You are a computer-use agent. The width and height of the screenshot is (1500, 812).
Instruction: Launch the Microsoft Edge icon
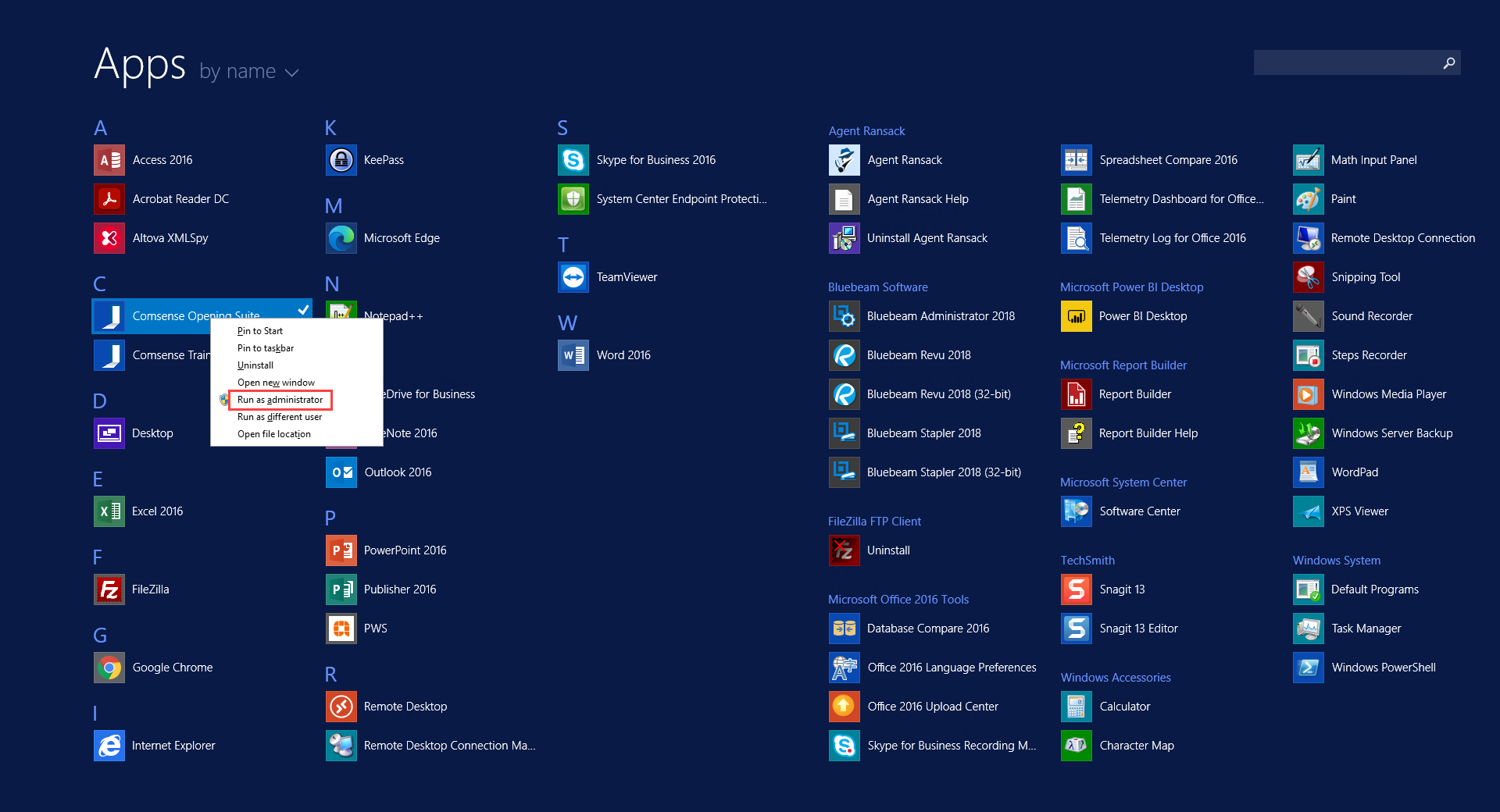coord(341,238)
